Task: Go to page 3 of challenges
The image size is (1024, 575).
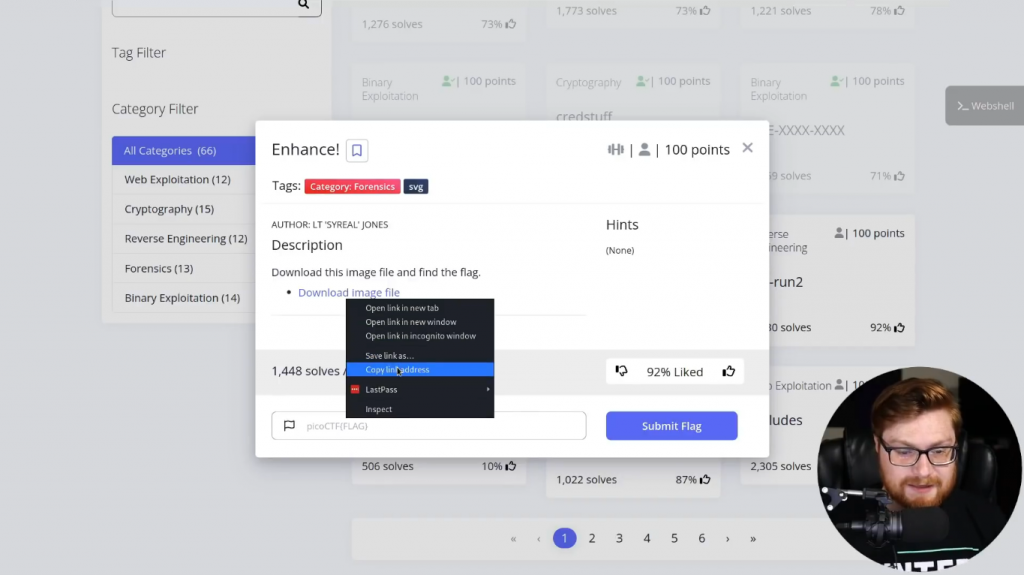Action: (x=619, y=538)
